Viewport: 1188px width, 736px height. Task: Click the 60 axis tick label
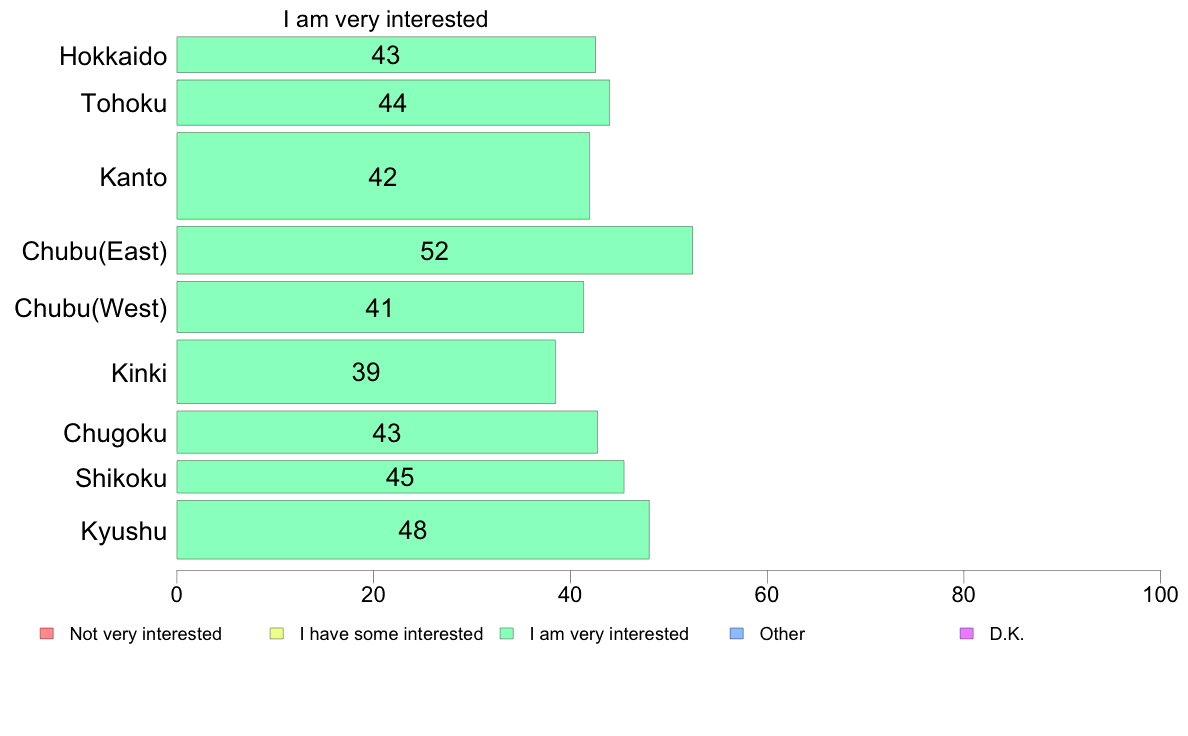[767, 595]
